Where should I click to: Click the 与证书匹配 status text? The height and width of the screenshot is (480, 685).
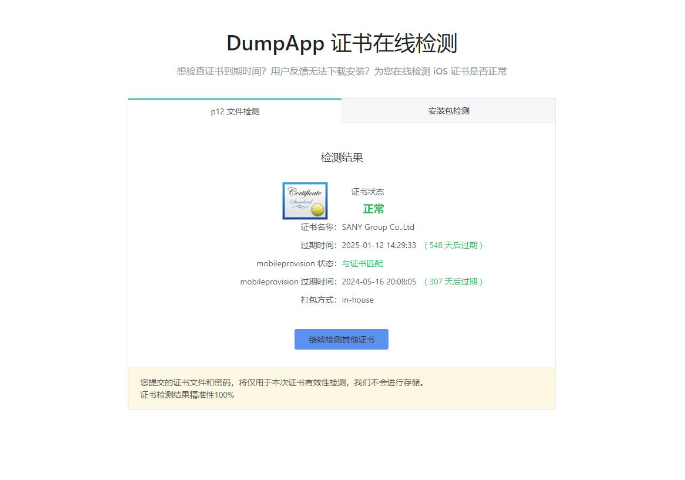tap(362, 263)
